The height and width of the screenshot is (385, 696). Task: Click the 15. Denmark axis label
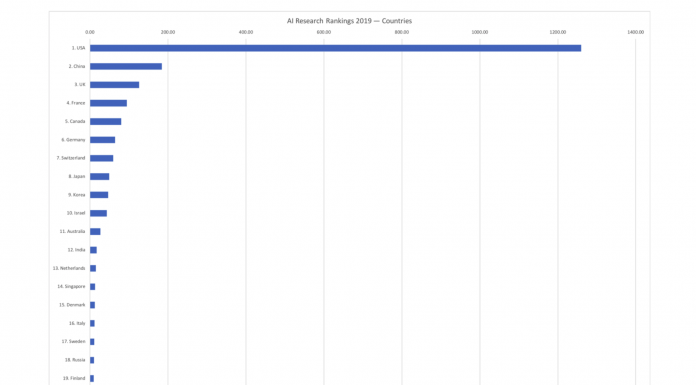[72, 305]
